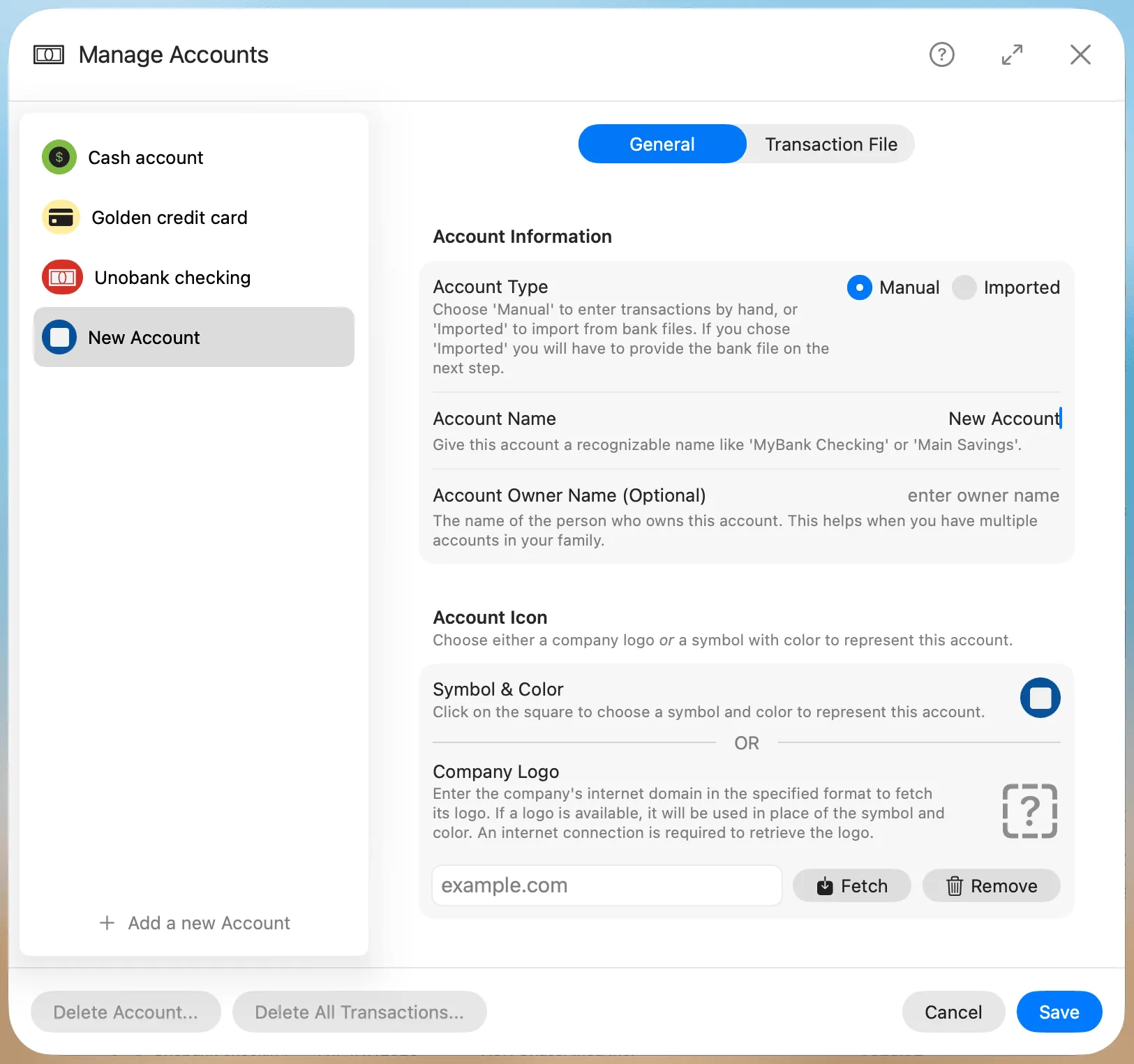Click the blue New Account icon

pos(59,338)
